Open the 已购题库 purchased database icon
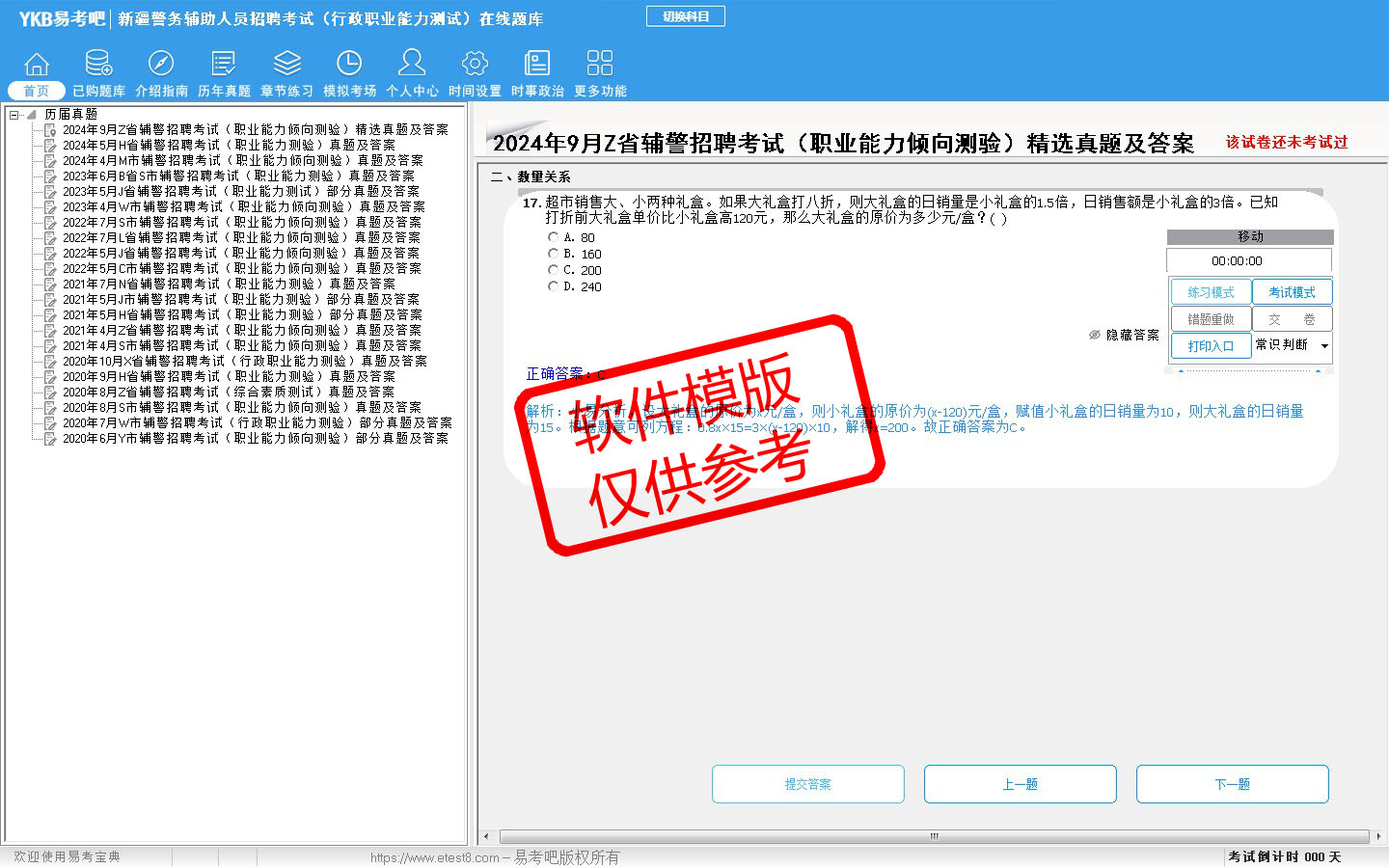Image resolution: width=1389 pixels, height=868 pixels. 98,65
